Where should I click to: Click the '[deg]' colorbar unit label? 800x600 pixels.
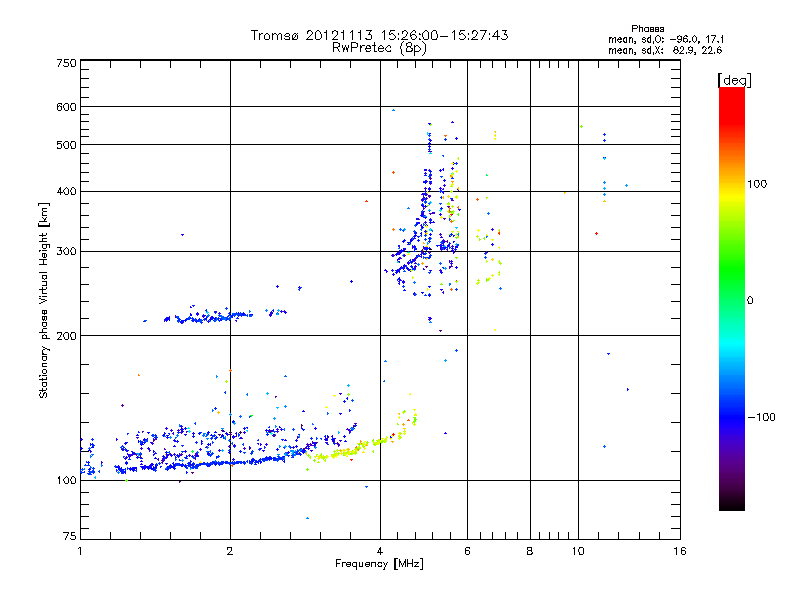tap(734, 80)
